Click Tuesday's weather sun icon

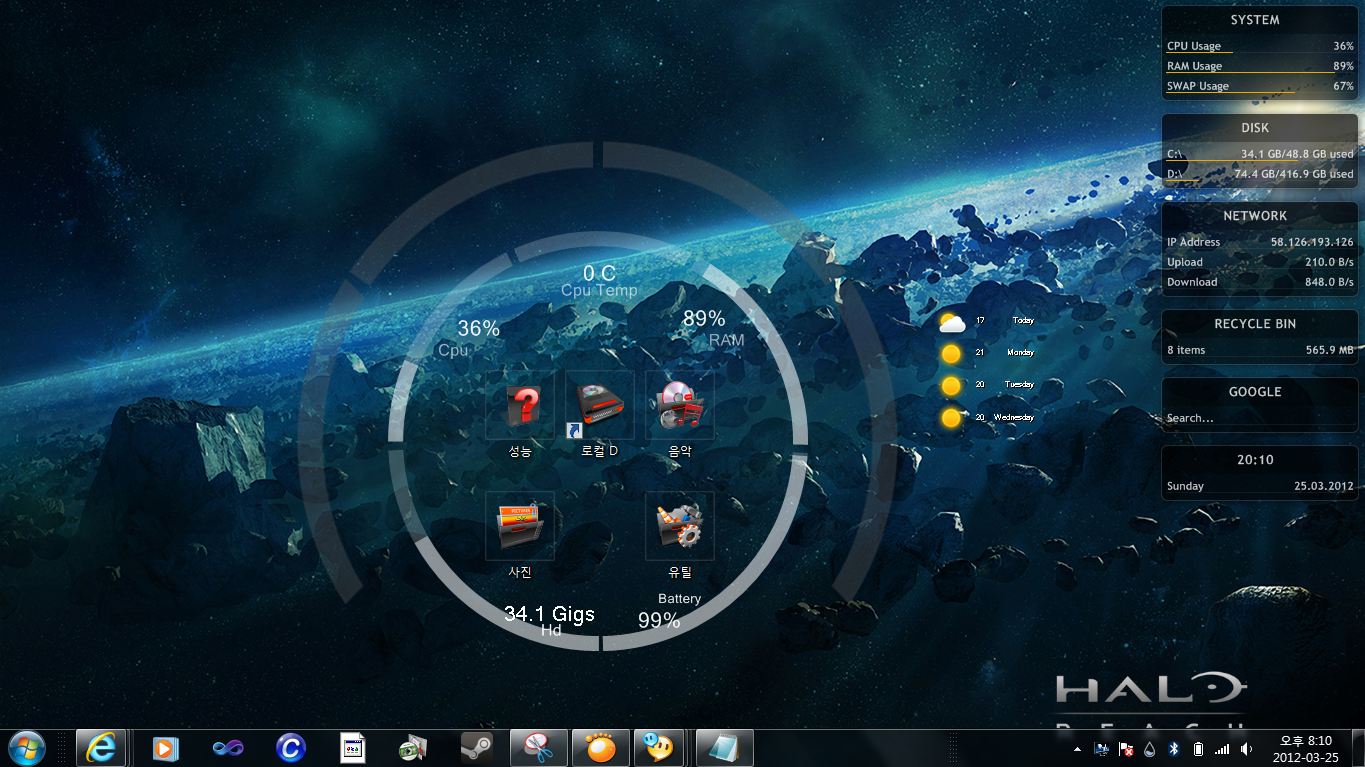pos(951,386)
